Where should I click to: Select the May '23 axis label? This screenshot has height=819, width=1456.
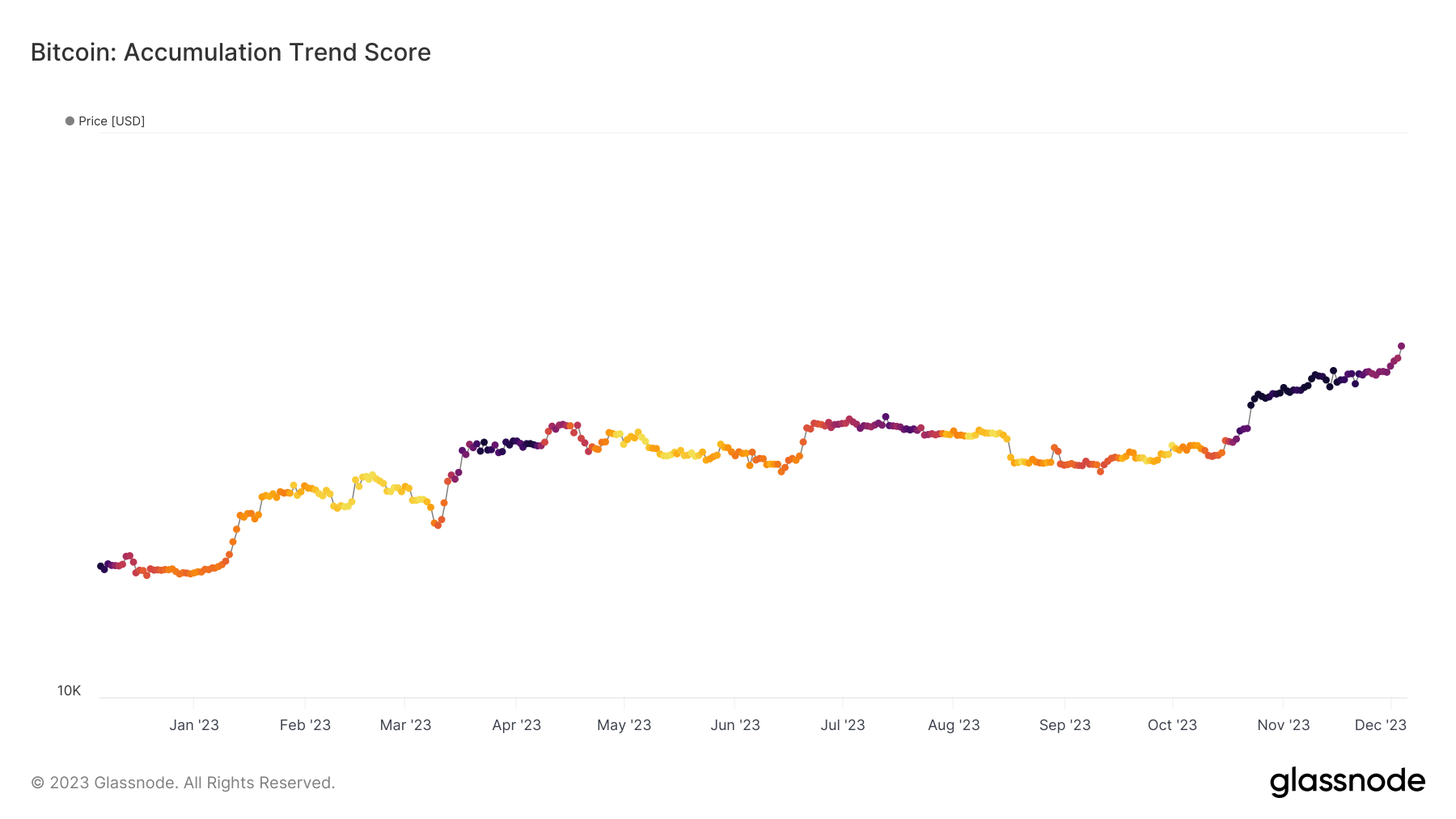pyautogui.click(x=624, y=725)
